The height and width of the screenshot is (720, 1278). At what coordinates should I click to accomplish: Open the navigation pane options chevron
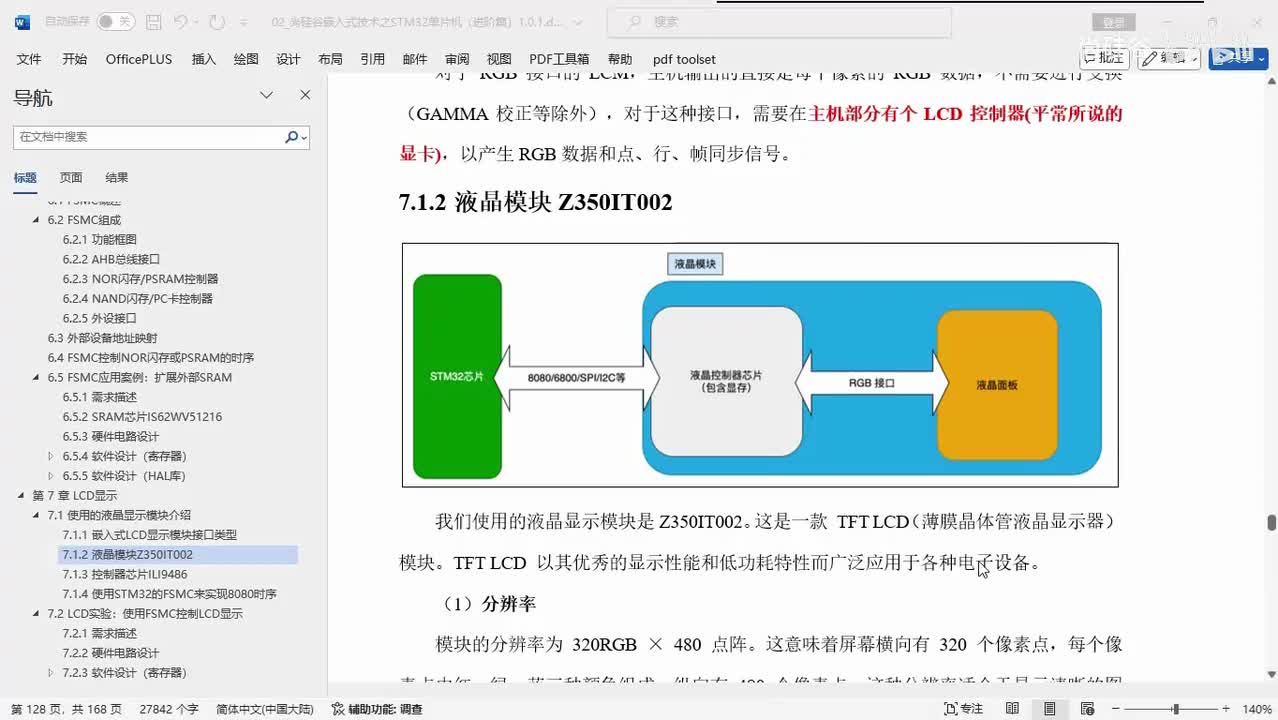click(267, 96)
